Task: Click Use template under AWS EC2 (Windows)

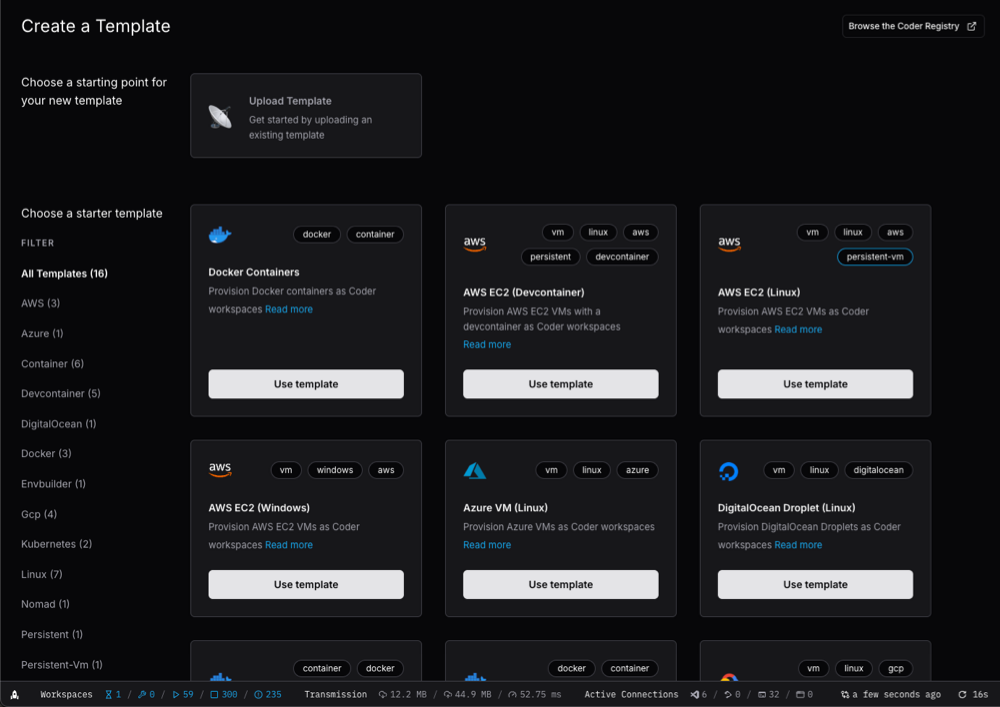Action: point(305,584)
